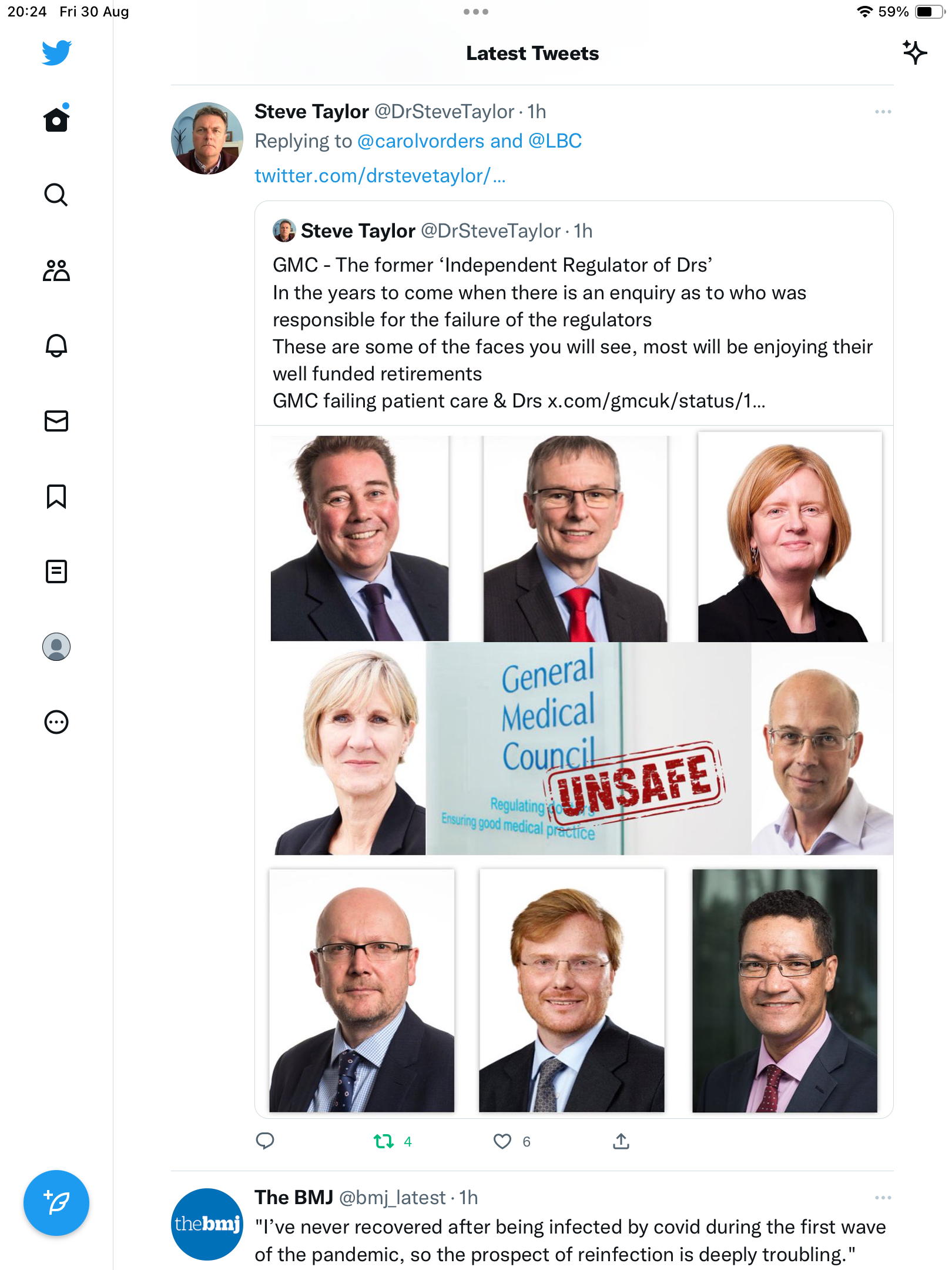
Task: Open options dots on Steve Taylor's tweet
Action: click(x=883, y=112)
